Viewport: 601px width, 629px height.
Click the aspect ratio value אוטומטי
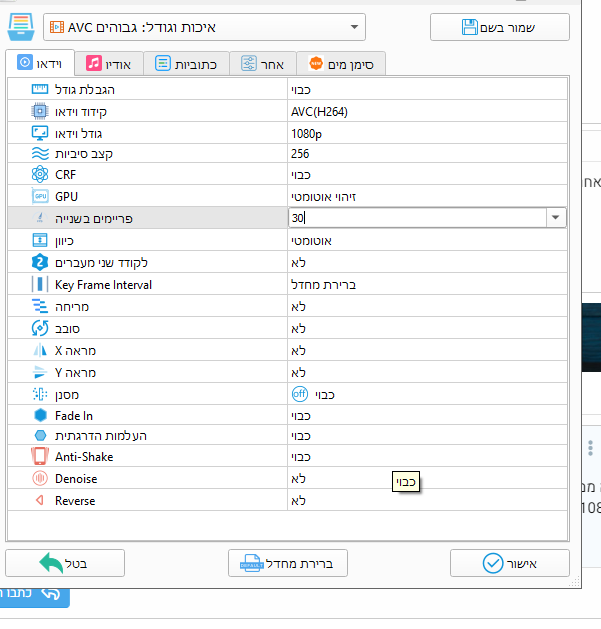pyautogui.click(x=311, y=241)
